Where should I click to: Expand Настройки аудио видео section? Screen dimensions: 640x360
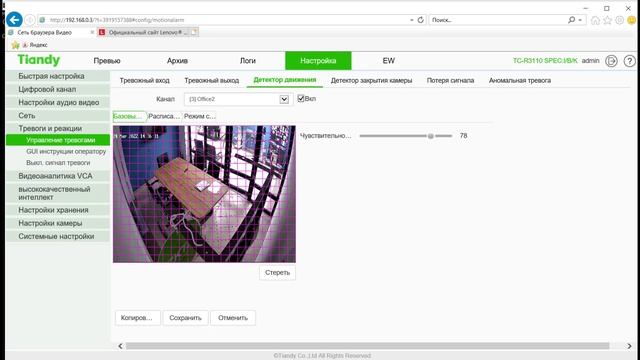tap(58, 102)
